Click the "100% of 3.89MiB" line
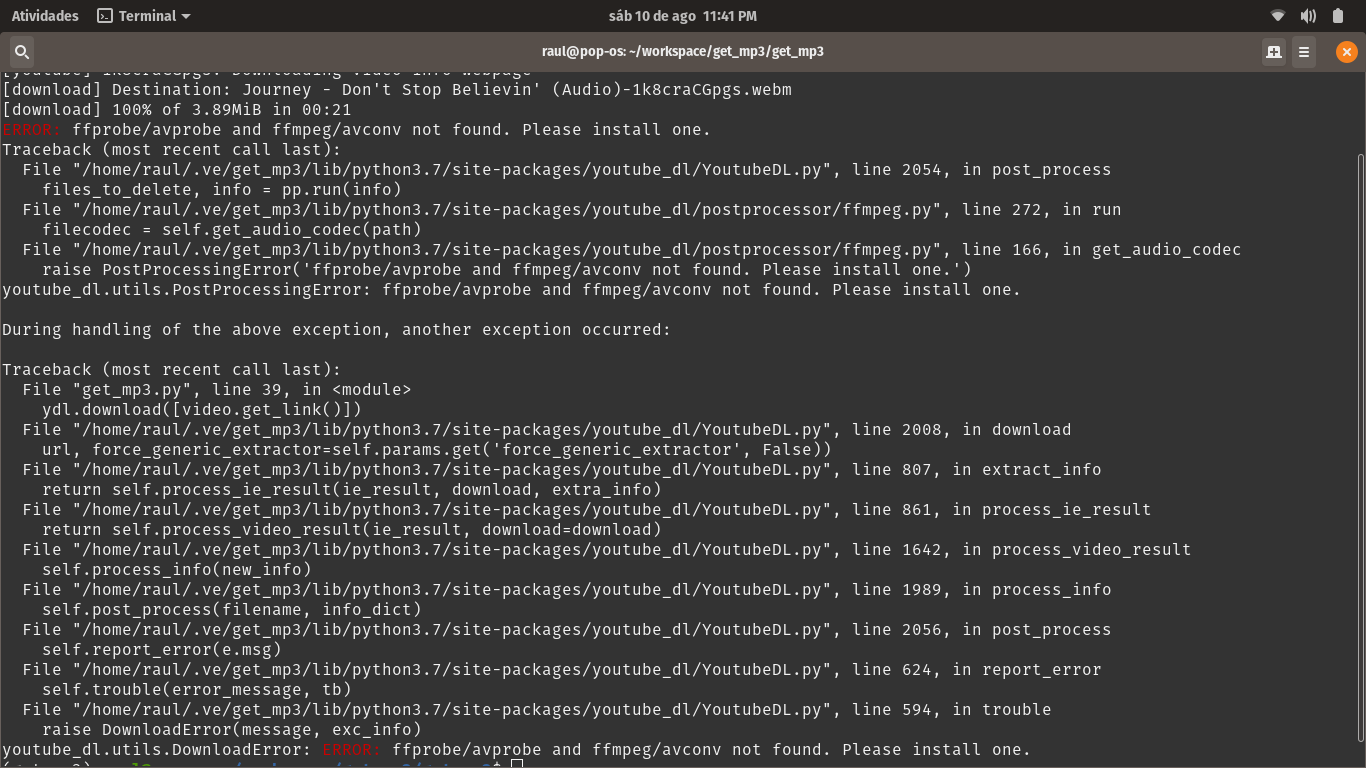 coord(177,110)
